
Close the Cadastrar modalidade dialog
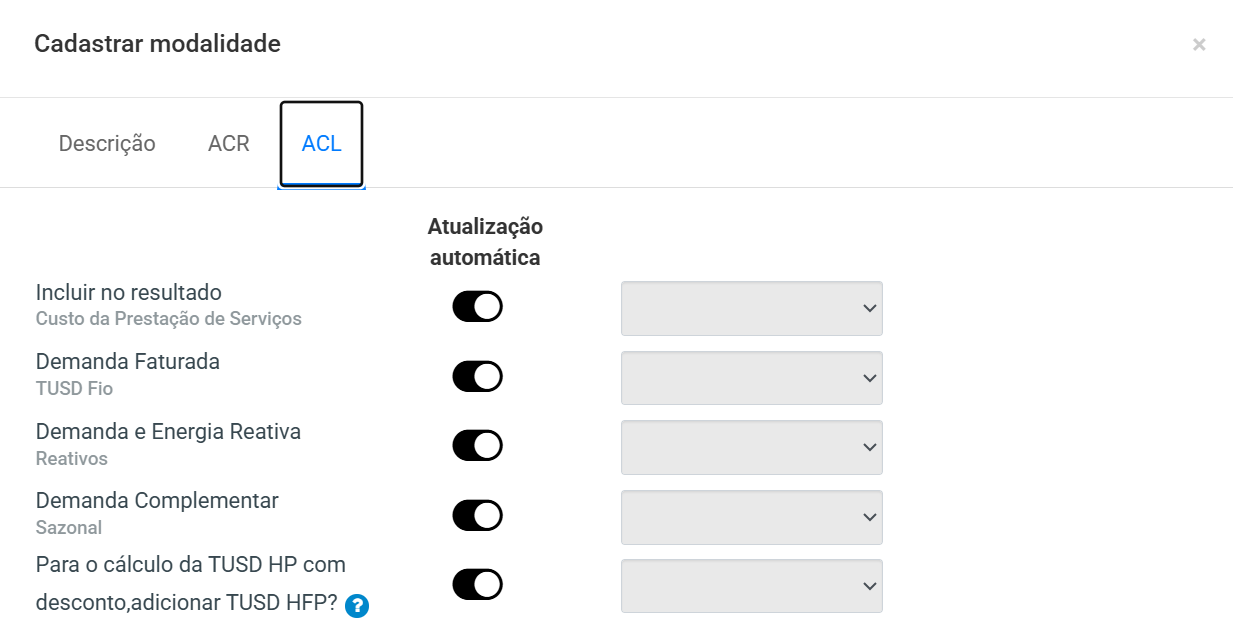tap(1199, 44)
